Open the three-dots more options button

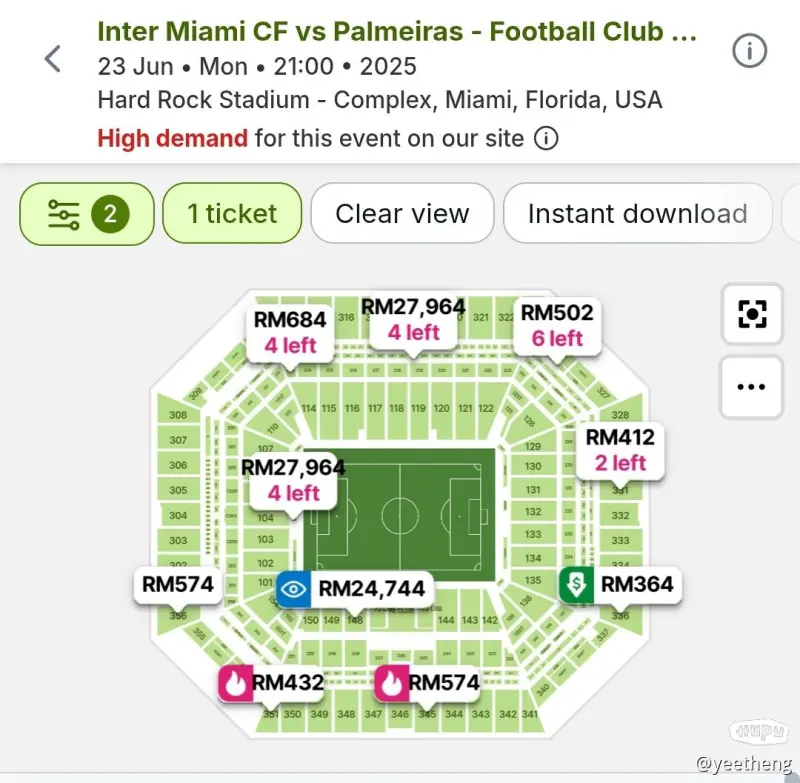tap(751, 387)
